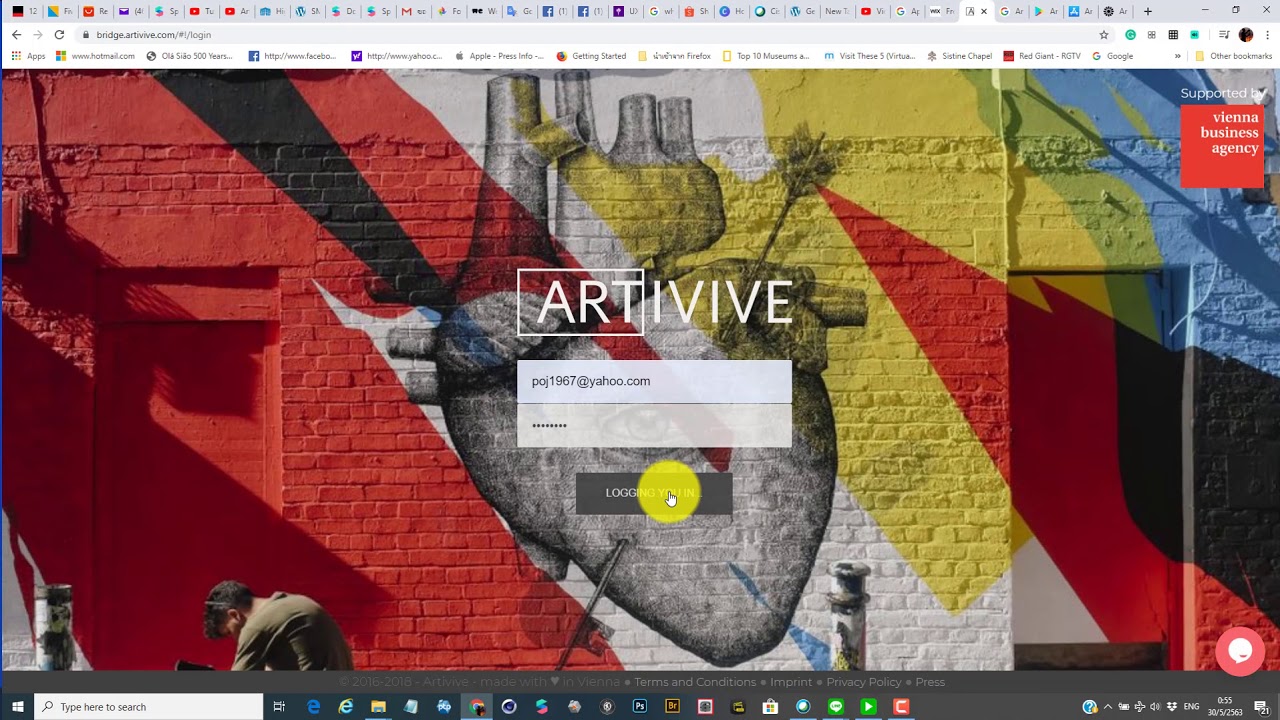Reload the current page
This screenshot has width=1280, height=720.
coord(60,34)
